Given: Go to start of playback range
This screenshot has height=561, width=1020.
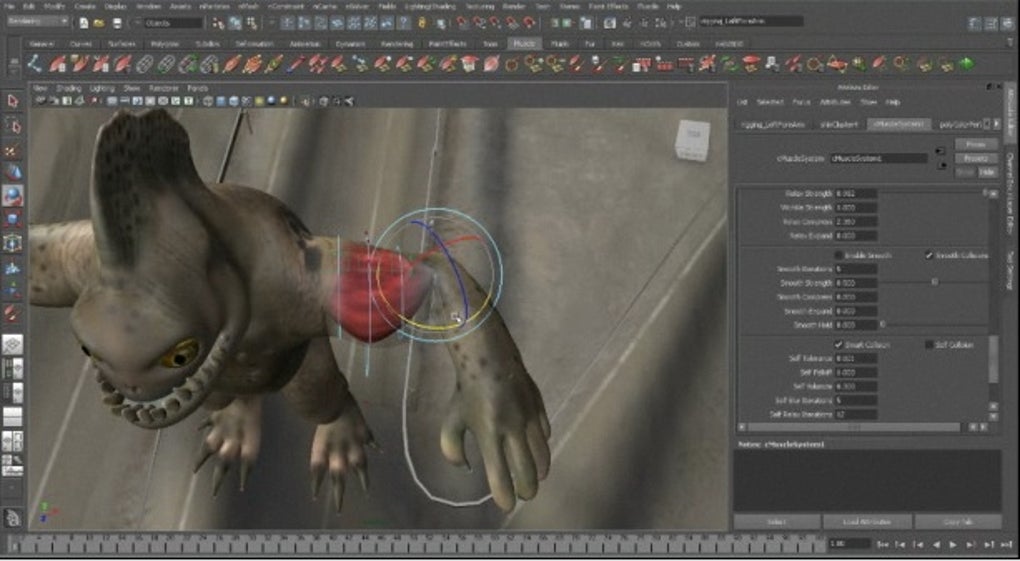Looking at the screenshot, I should click(x=883, y=544).
